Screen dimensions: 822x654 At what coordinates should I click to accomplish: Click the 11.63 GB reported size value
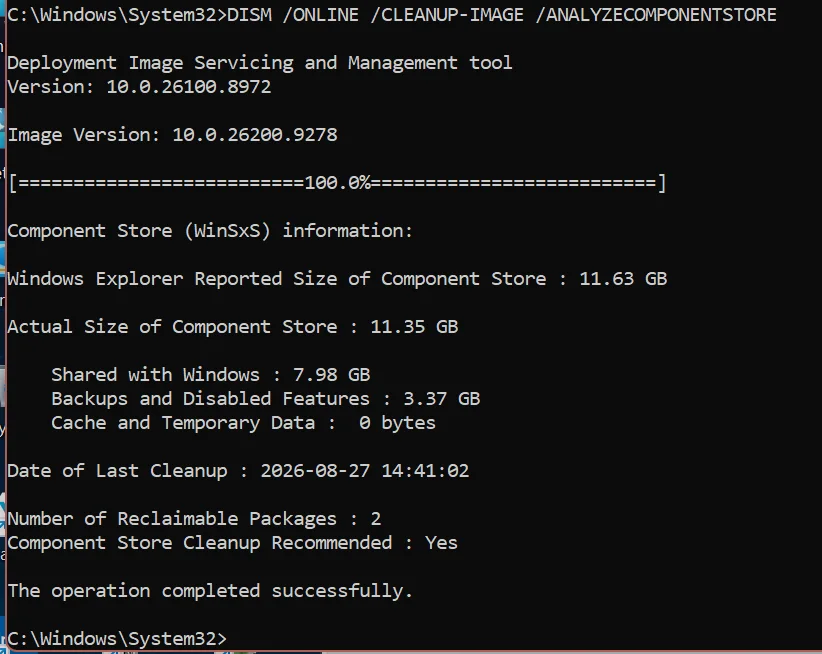click(623, 279)
